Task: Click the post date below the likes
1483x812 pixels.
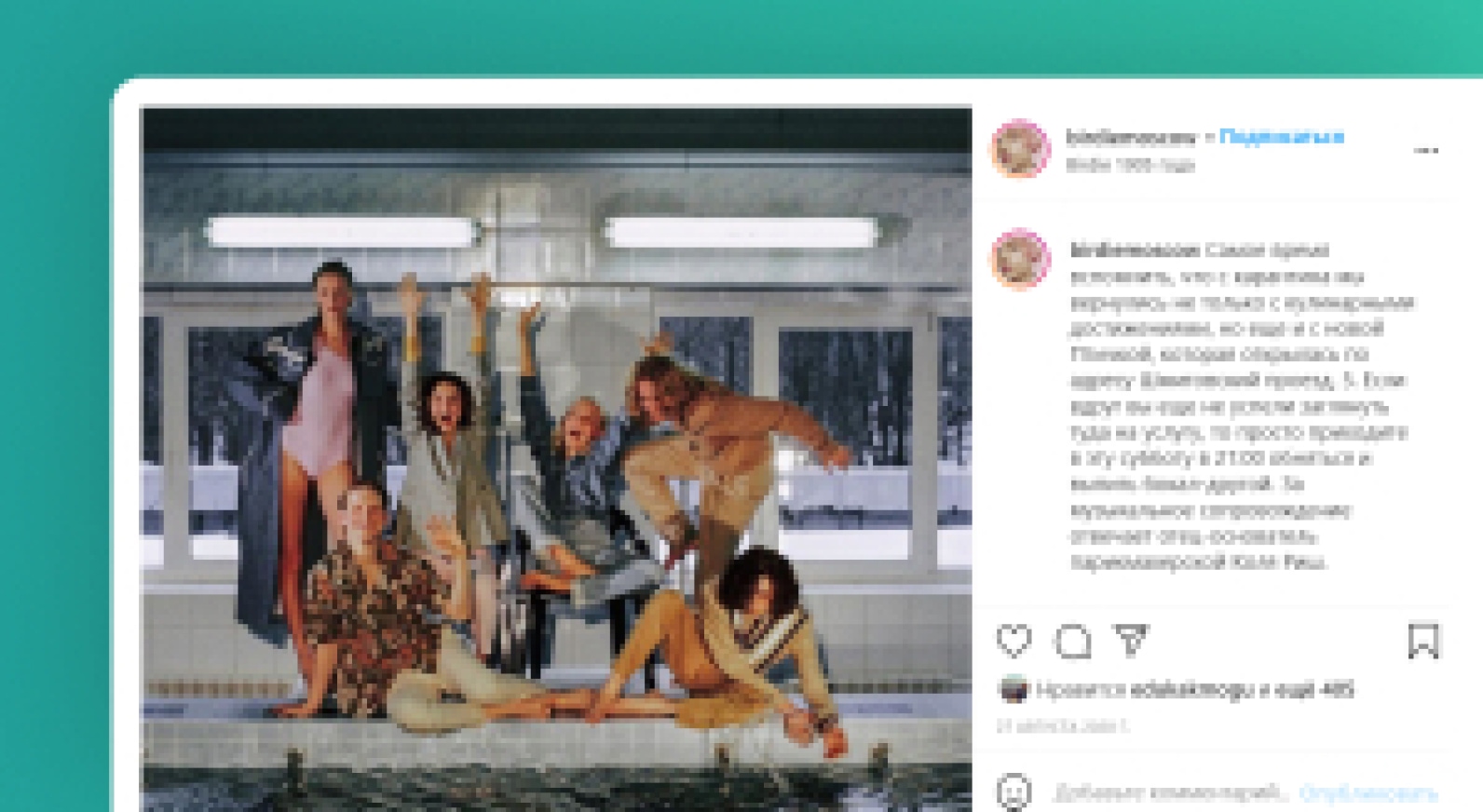Action: 1063,726
